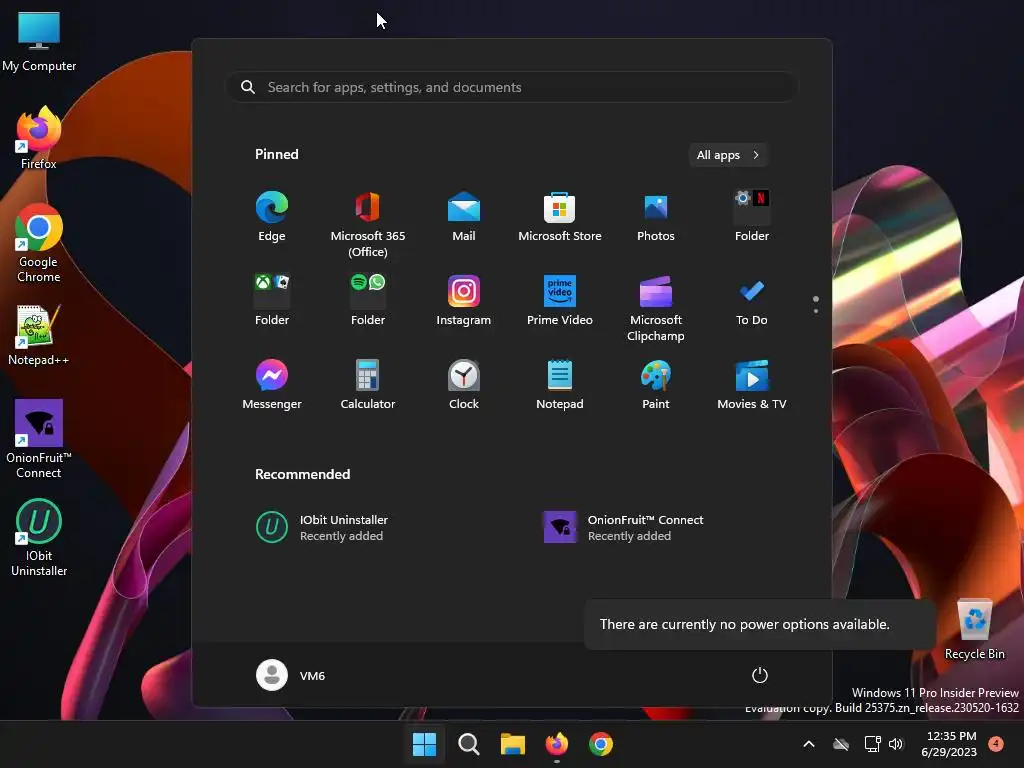Image resolution: width=1024 pixels, height=768 pixels.
Task: Select Google Chrome desktop shortcut
Action: [39, 243]
